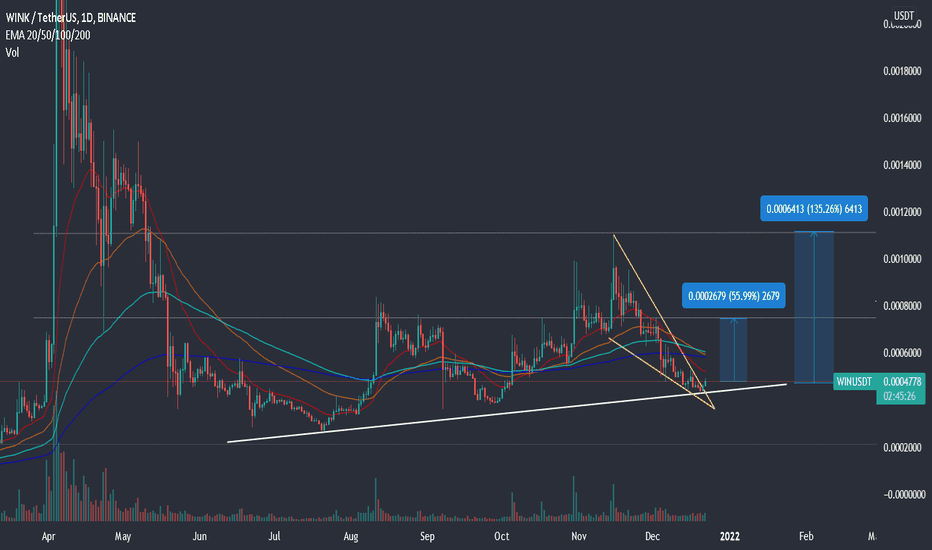932x550 pixels.
Task: Click the Jul label on time axis
Action: coord(274,536)
